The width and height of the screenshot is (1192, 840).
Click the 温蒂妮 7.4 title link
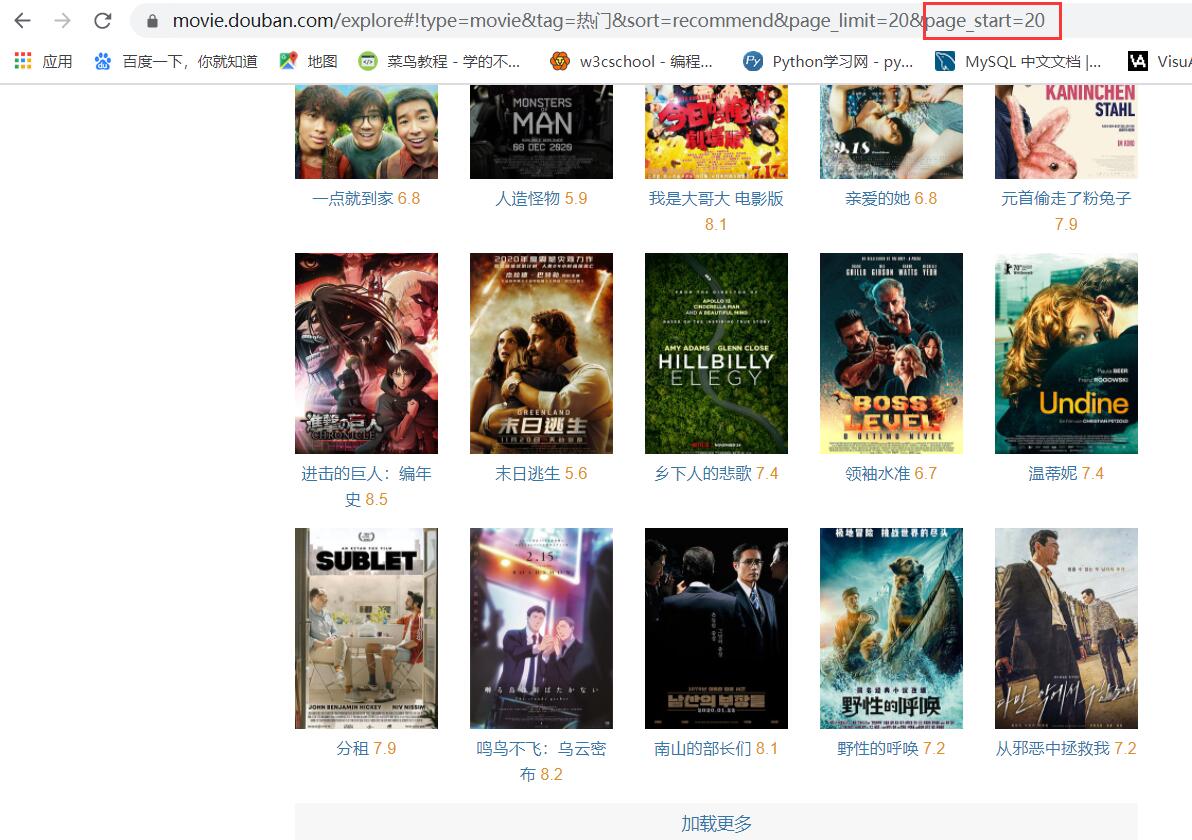[1066, 474]
